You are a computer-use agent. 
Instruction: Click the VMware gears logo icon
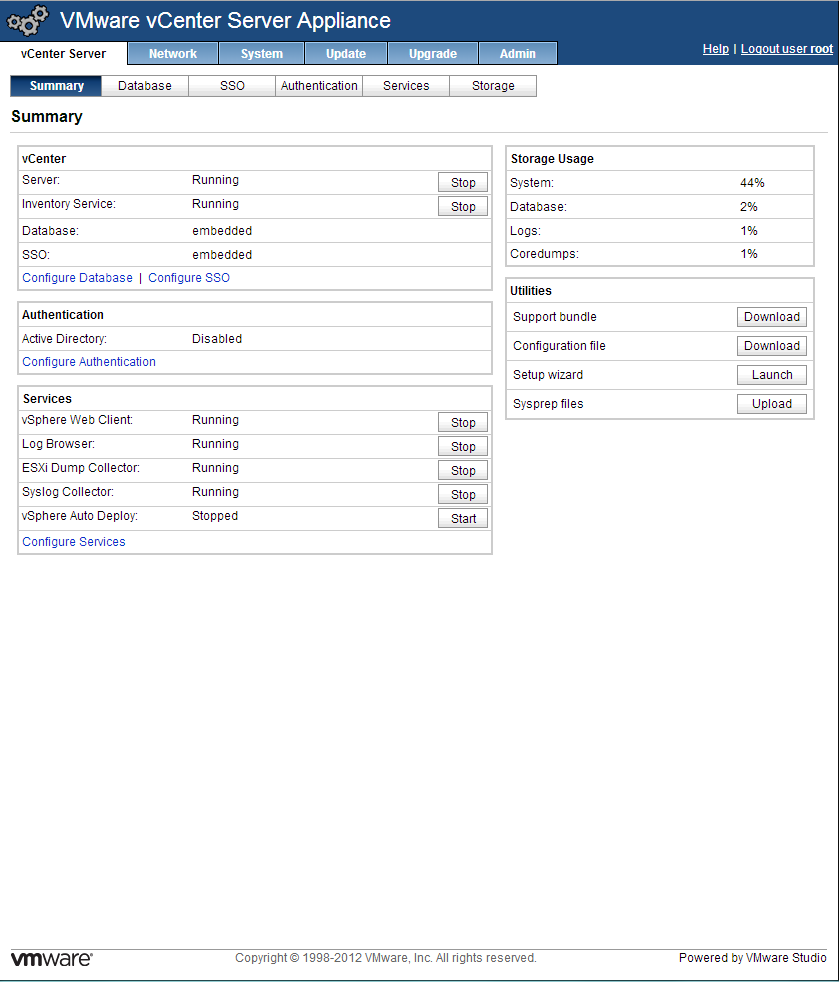click(x=28, y=20)
